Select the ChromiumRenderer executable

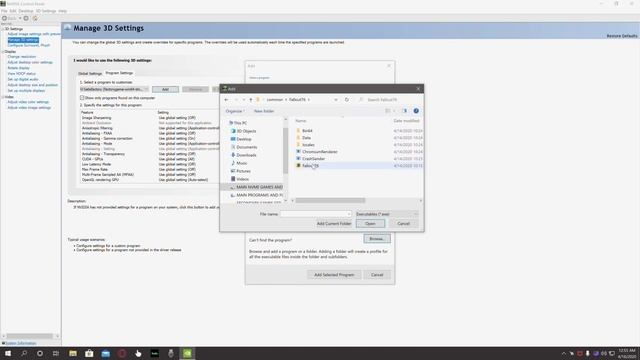320,152
